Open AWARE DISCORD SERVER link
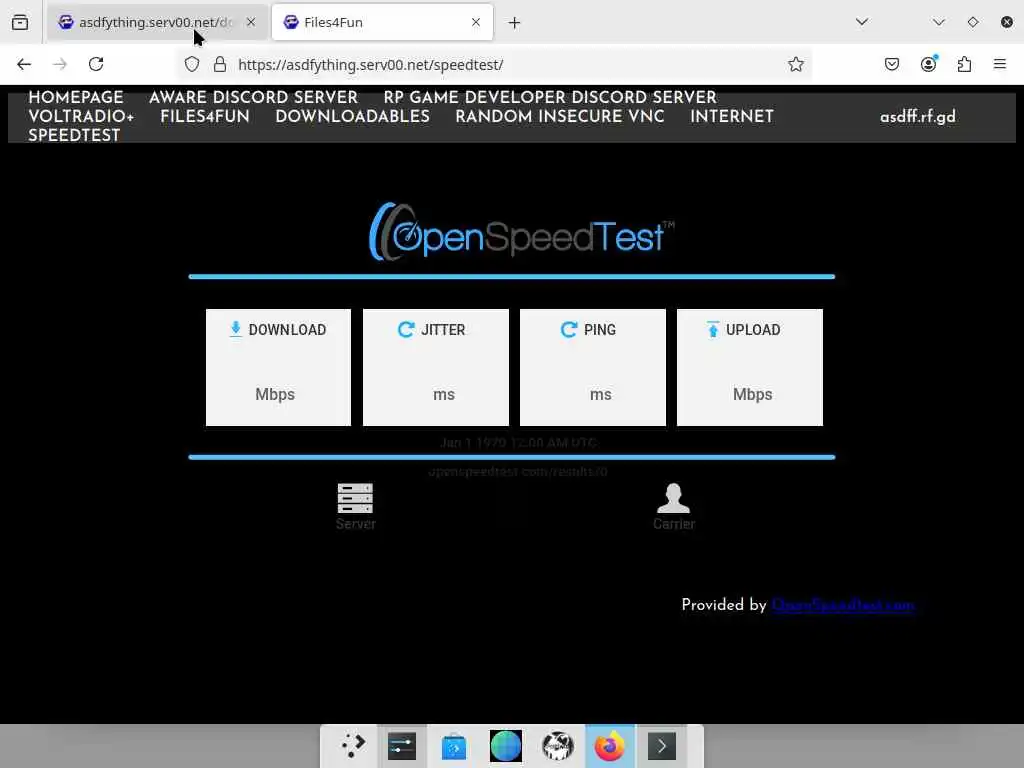 pos(253,97)
